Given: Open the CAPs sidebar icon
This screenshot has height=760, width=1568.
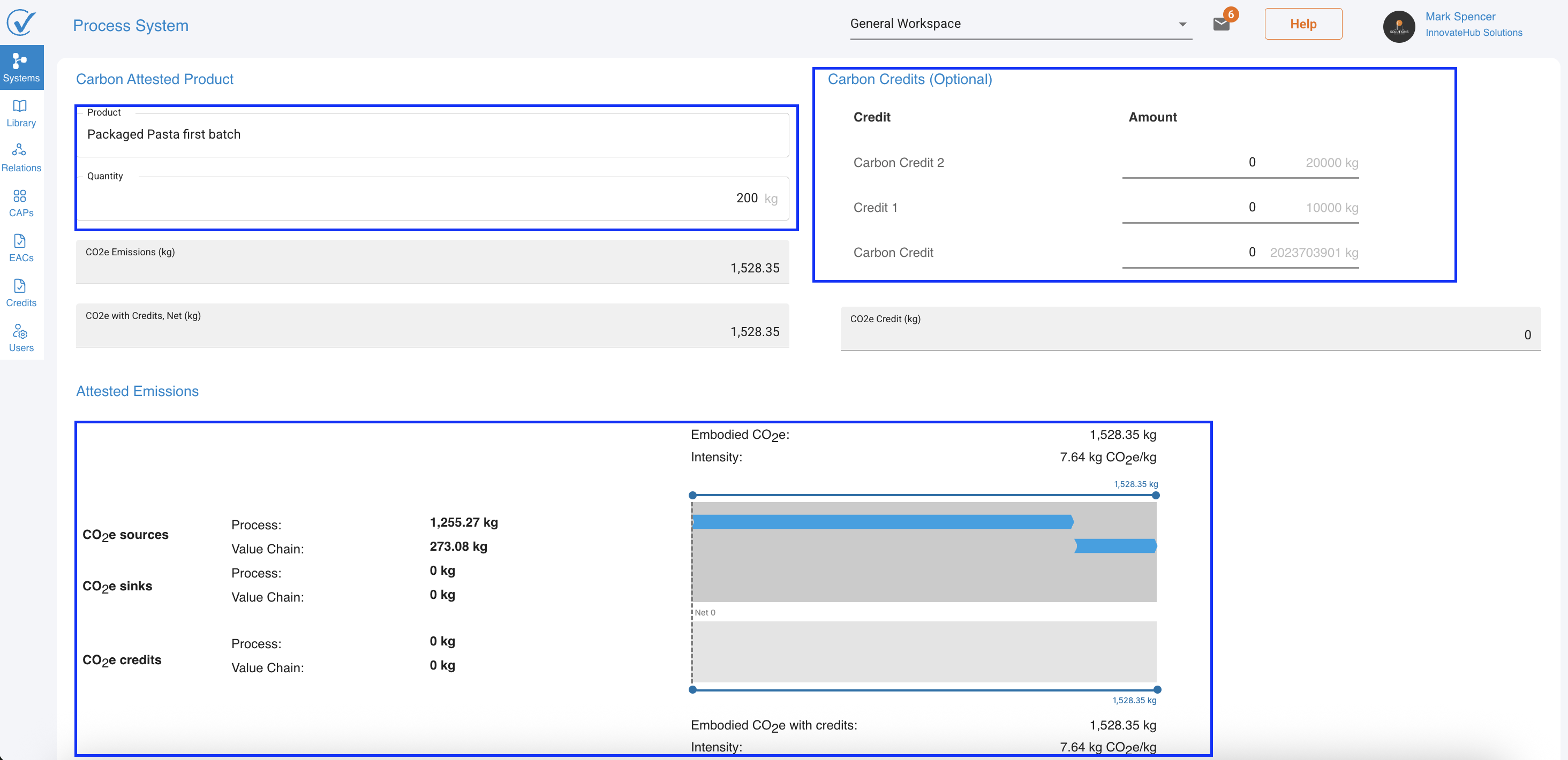Looking at the screenshot, I should click(x=21, y=203).
